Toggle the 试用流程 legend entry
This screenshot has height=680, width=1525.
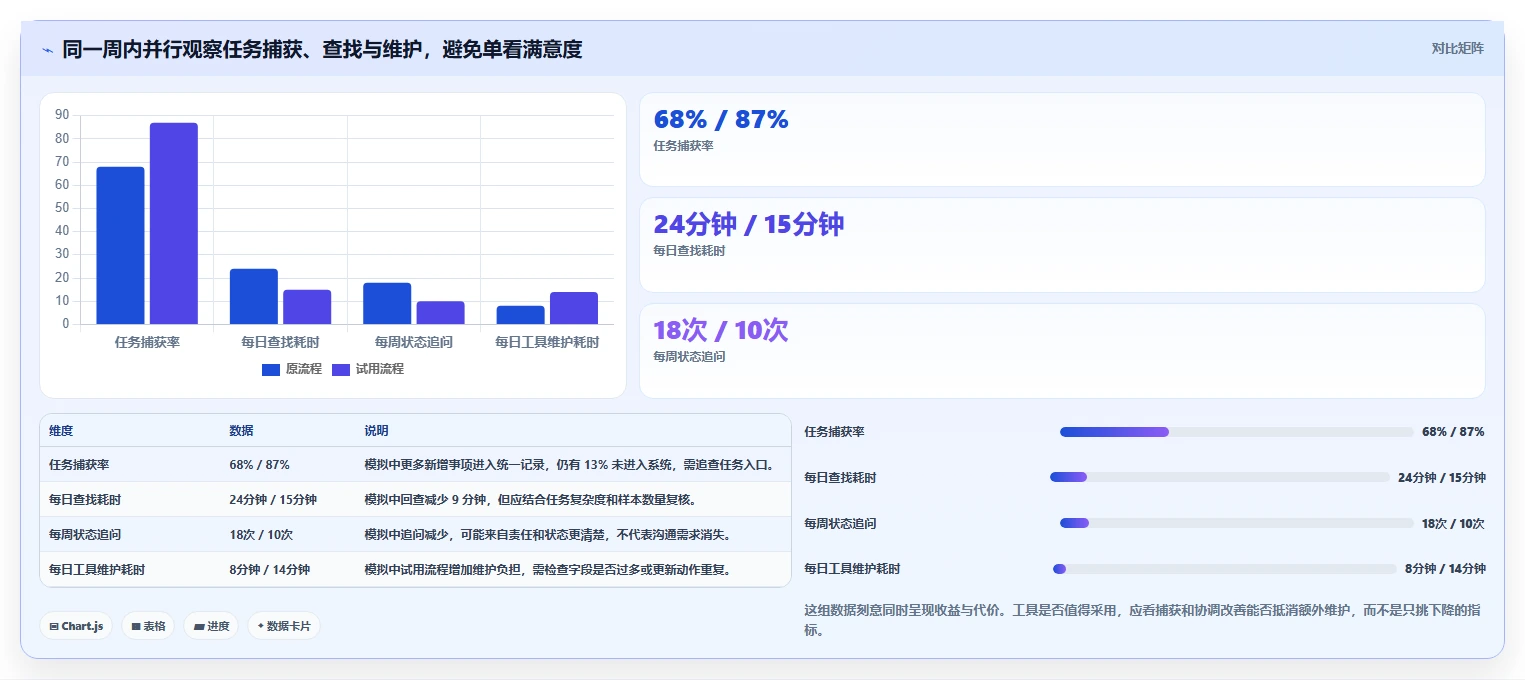tap(368, 369)
